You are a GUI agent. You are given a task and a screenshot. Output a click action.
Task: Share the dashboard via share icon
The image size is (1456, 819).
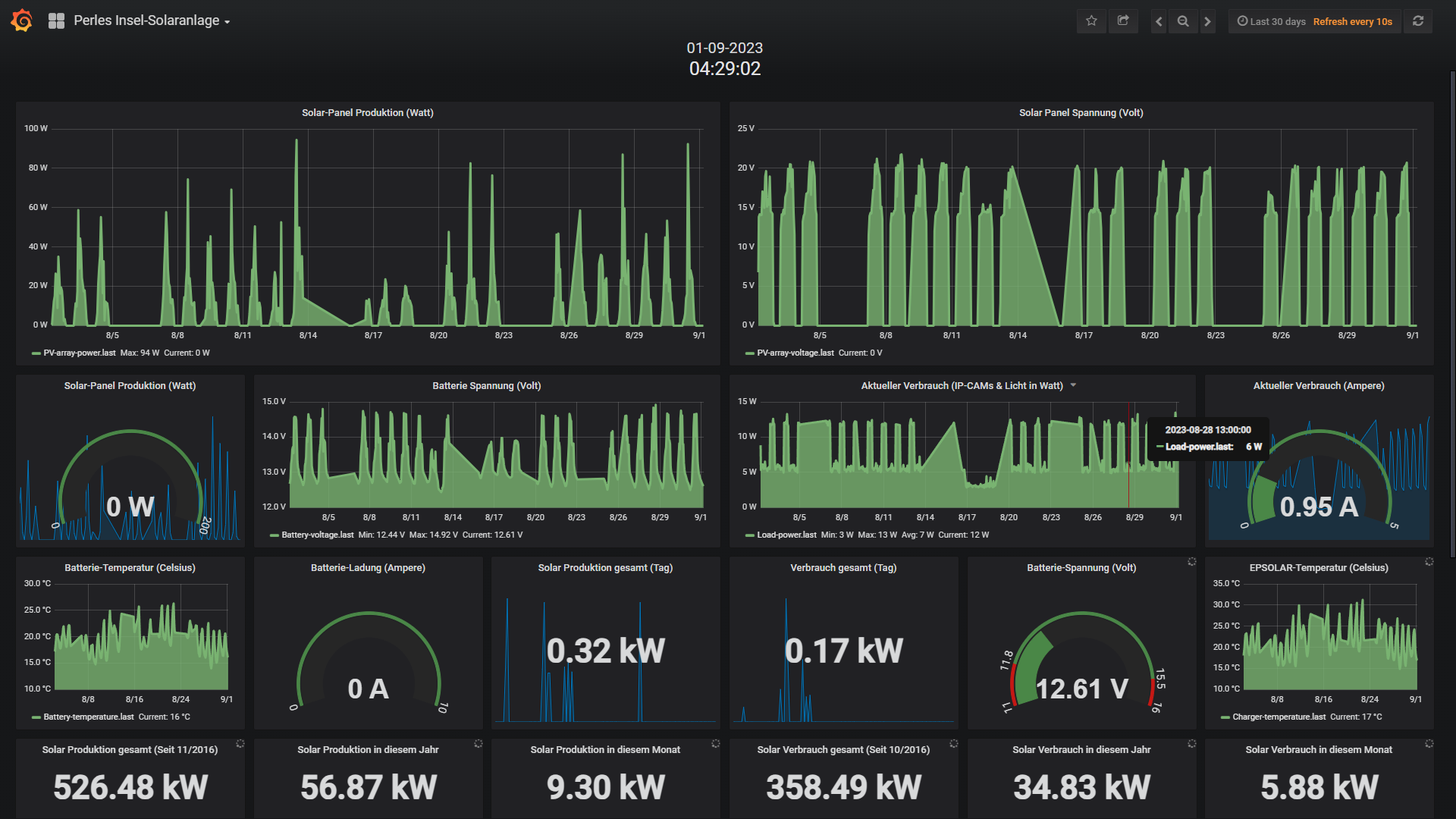pos(1123,21)
